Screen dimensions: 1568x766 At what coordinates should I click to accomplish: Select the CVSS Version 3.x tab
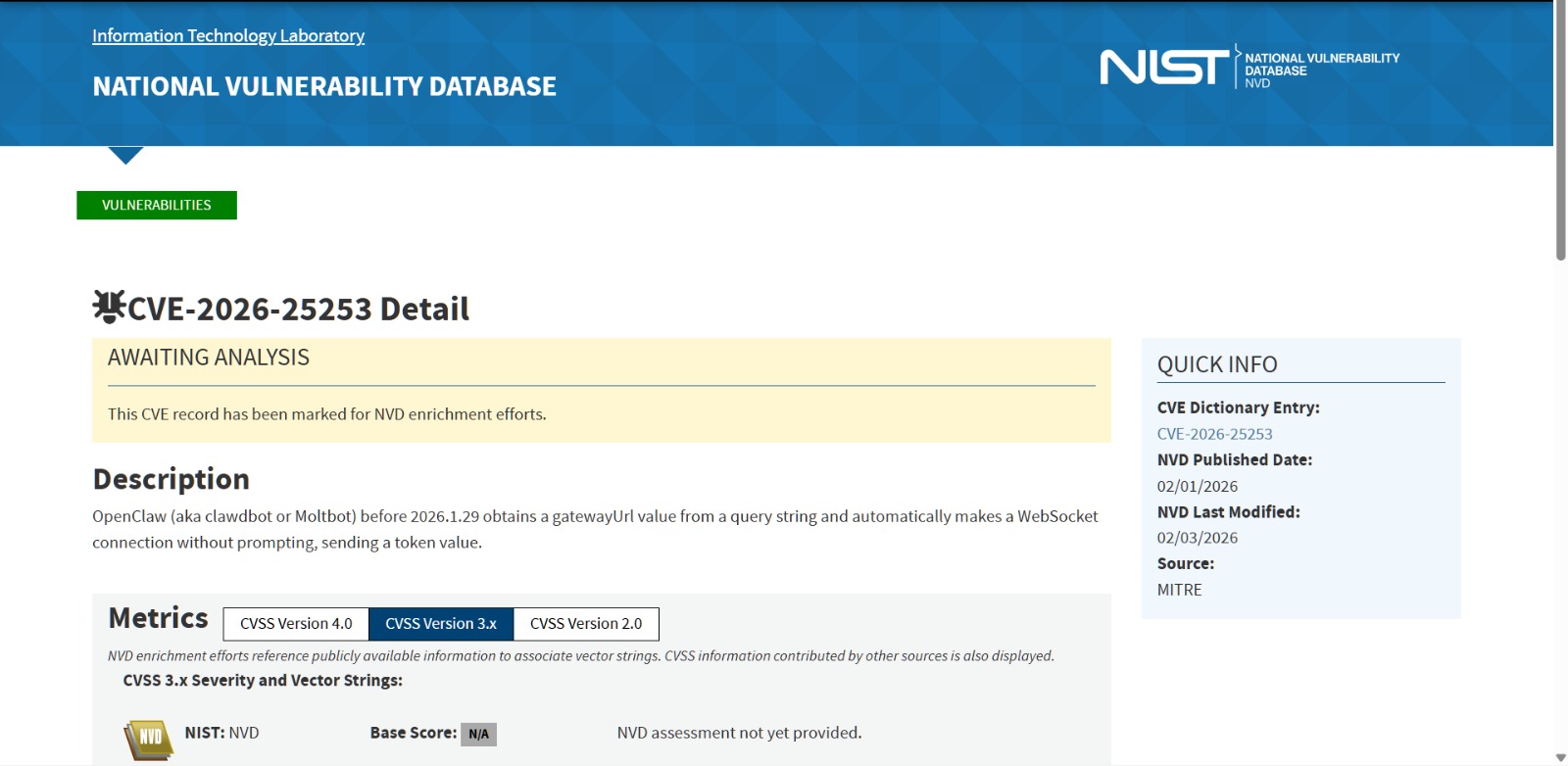(x=441, y=624)
